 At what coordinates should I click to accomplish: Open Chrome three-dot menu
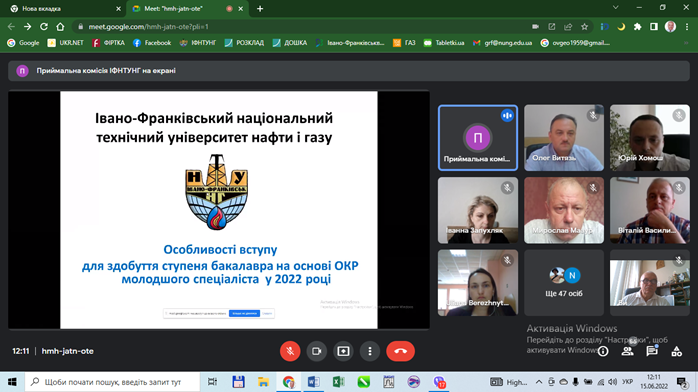coord(687,27)
